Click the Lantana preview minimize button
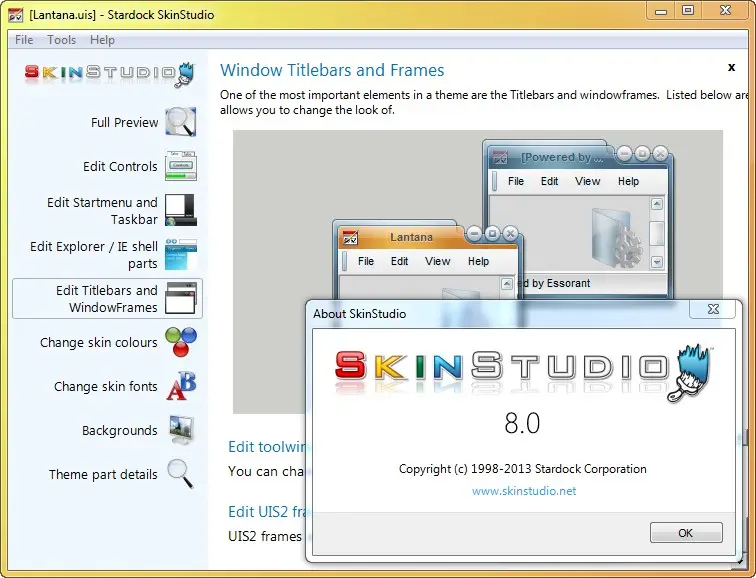Viewport: 756px width, 578px height. pyautogui.click(x=474, y=234)
